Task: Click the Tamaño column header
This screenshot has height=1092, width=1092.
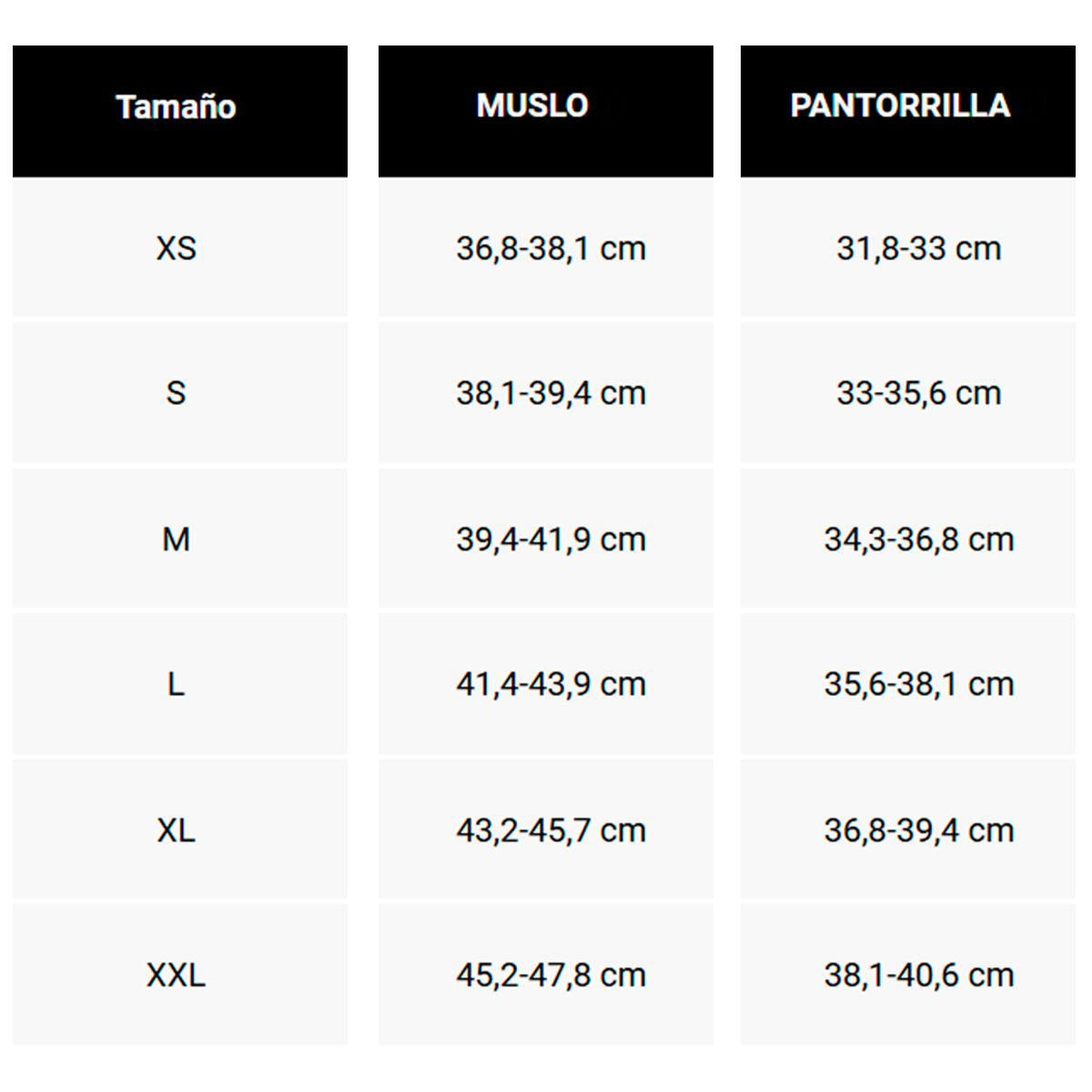Action: [177, 107]
